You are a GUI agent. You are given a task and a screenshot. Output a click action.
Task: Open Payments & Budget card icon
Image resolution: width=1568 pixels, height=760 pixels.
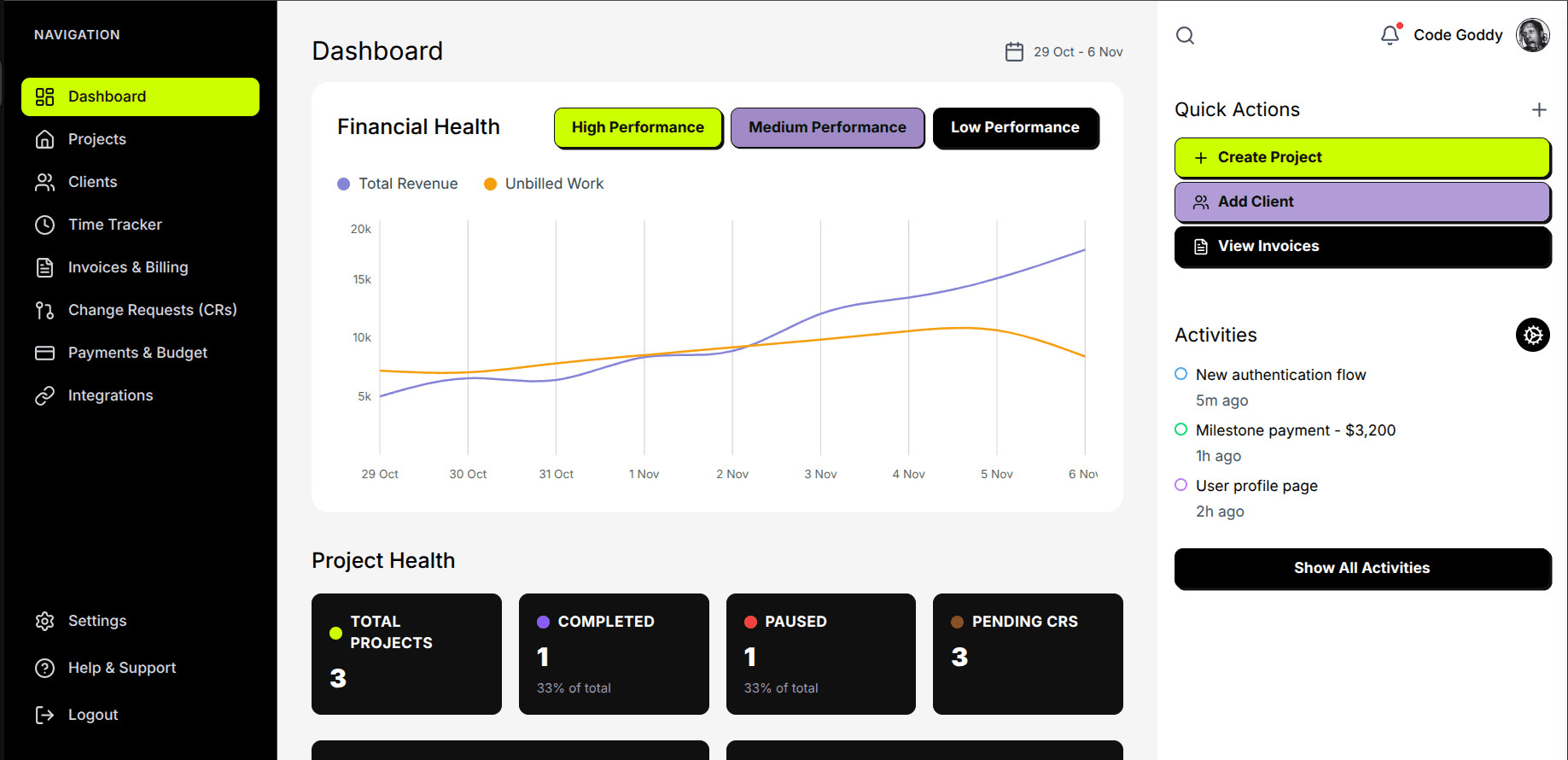tap(44, 353)
